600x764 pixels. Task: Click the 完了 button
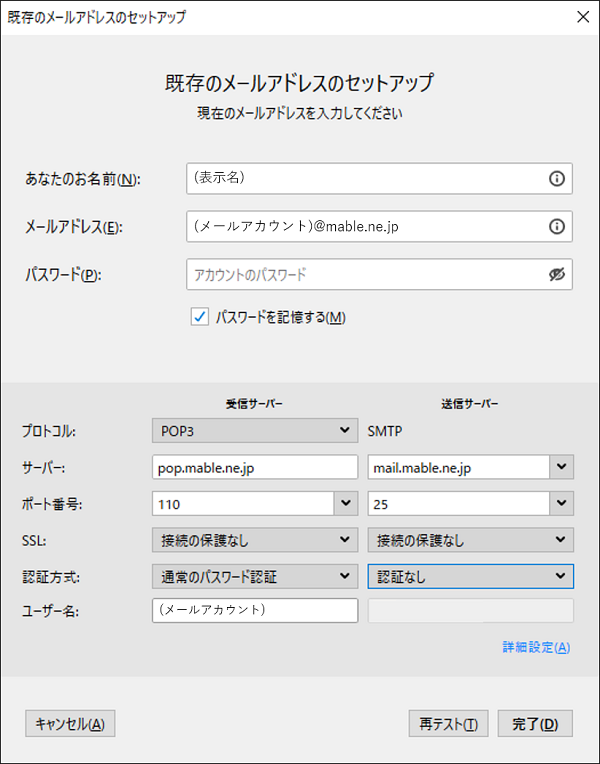point(535,724)
